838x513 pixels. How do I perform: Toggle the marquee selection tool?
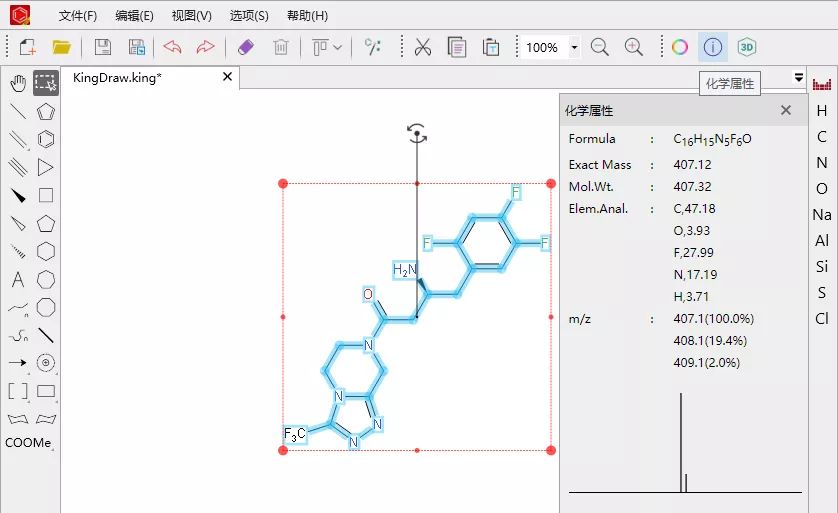45,83
